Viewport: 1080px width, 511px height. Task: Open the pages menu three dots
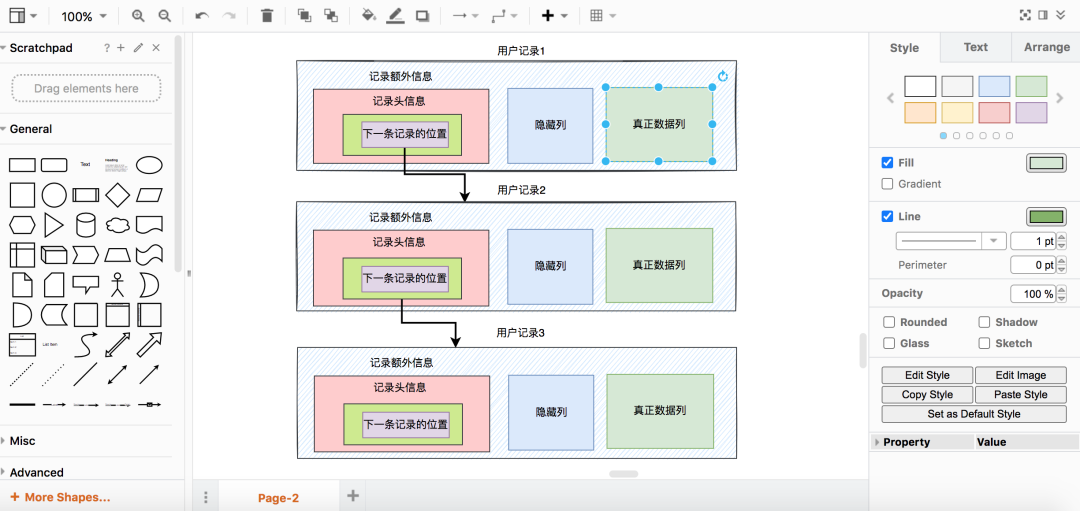[x=205, y=497]
